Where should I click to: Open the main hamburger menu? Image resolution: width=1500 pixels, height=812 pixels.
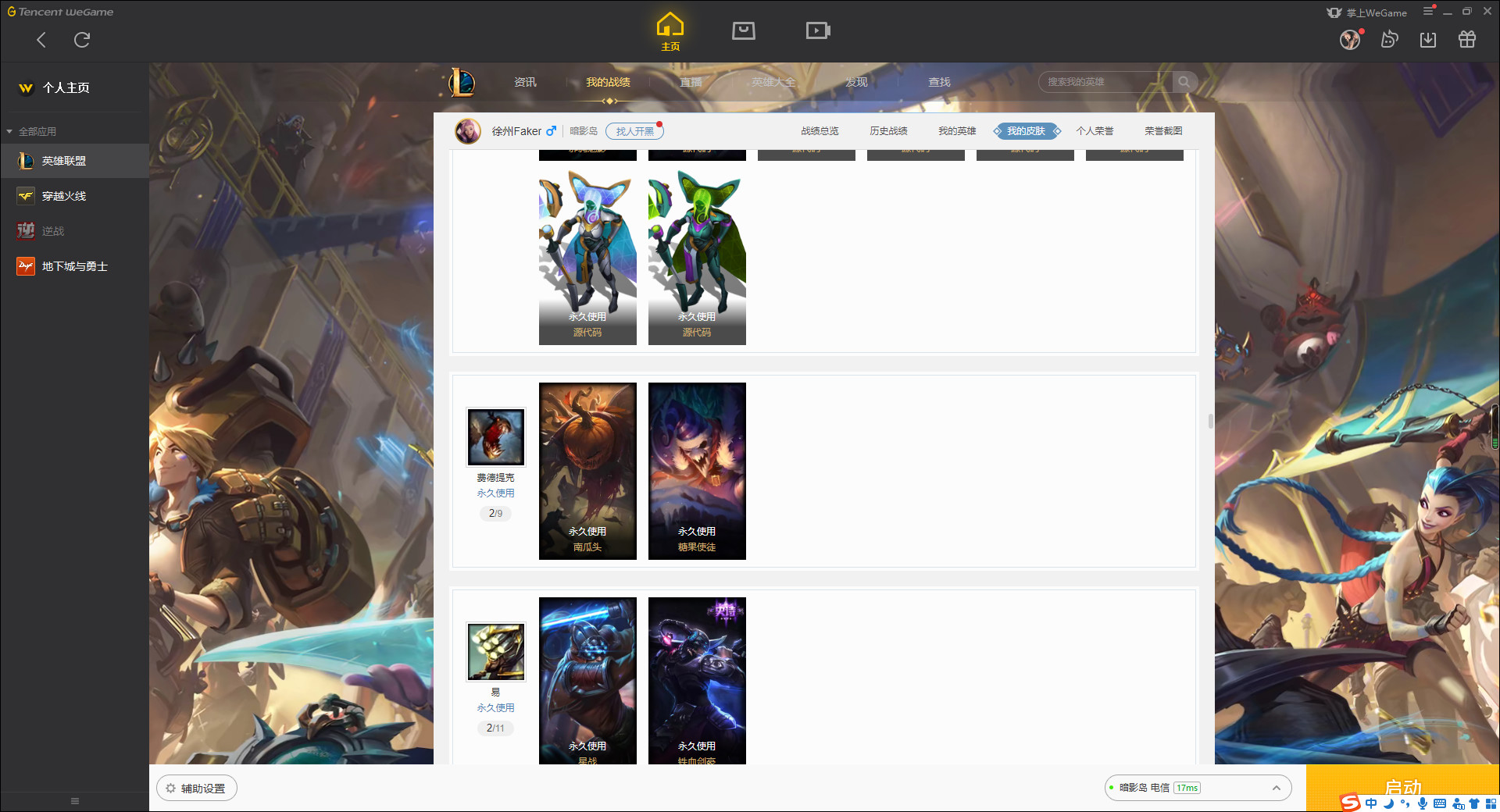click(1428, 11)
